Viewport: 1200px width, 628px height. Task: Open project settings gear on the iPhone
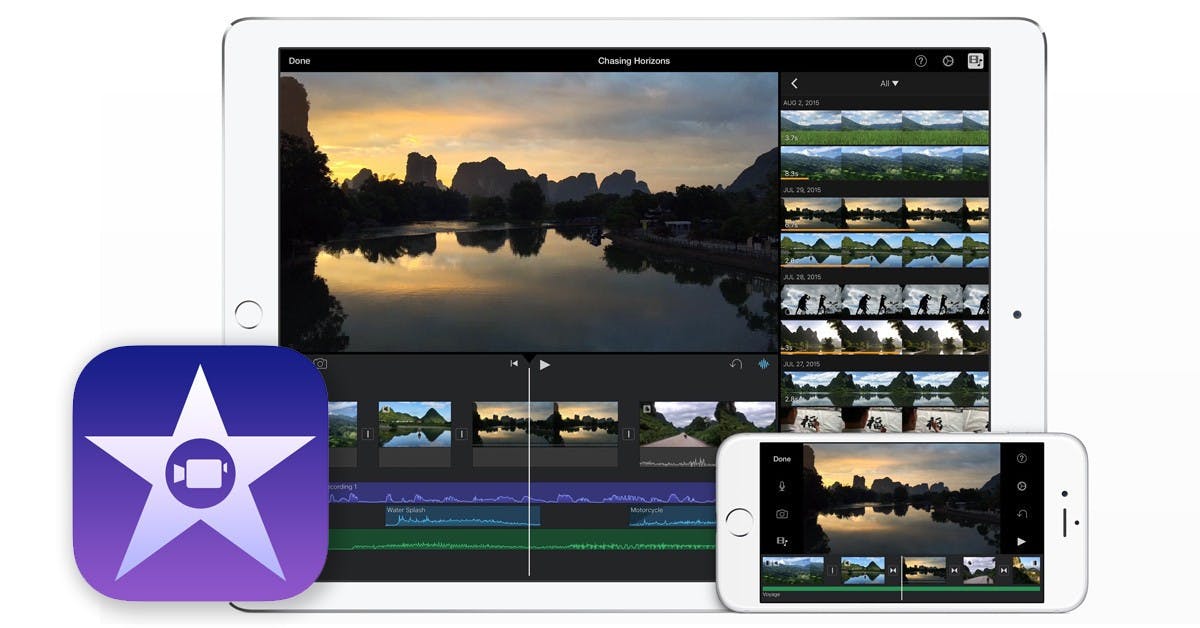click(1021, 486)
